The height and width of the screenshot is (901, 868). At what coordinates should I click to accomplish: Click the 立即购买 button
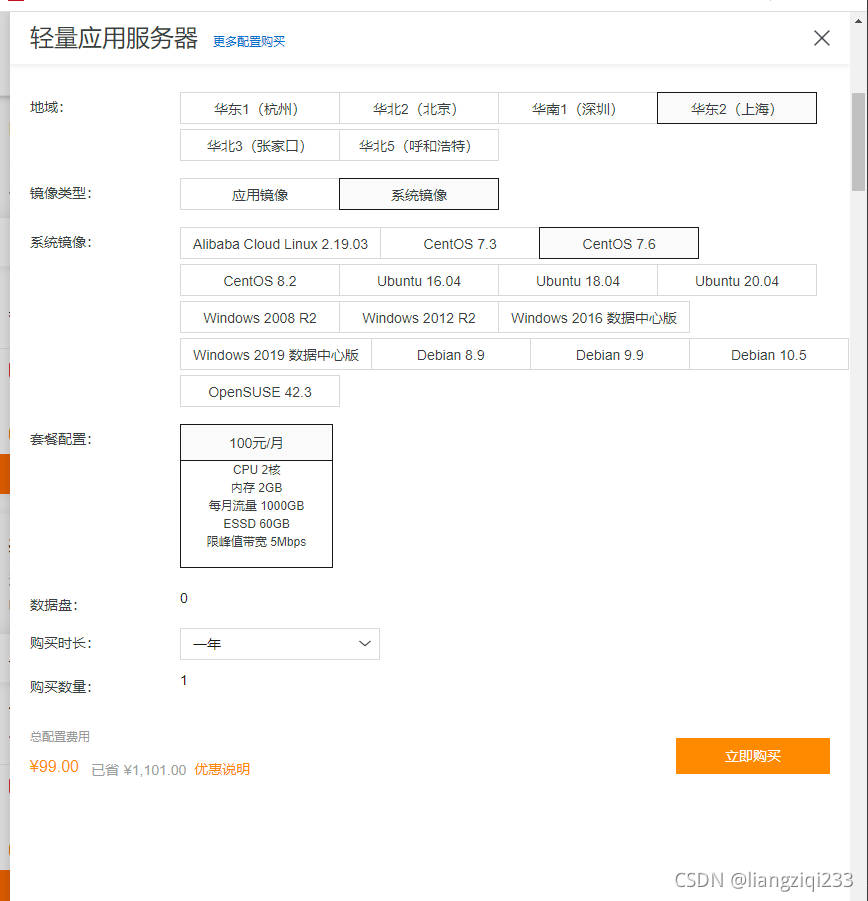point(753,756)
